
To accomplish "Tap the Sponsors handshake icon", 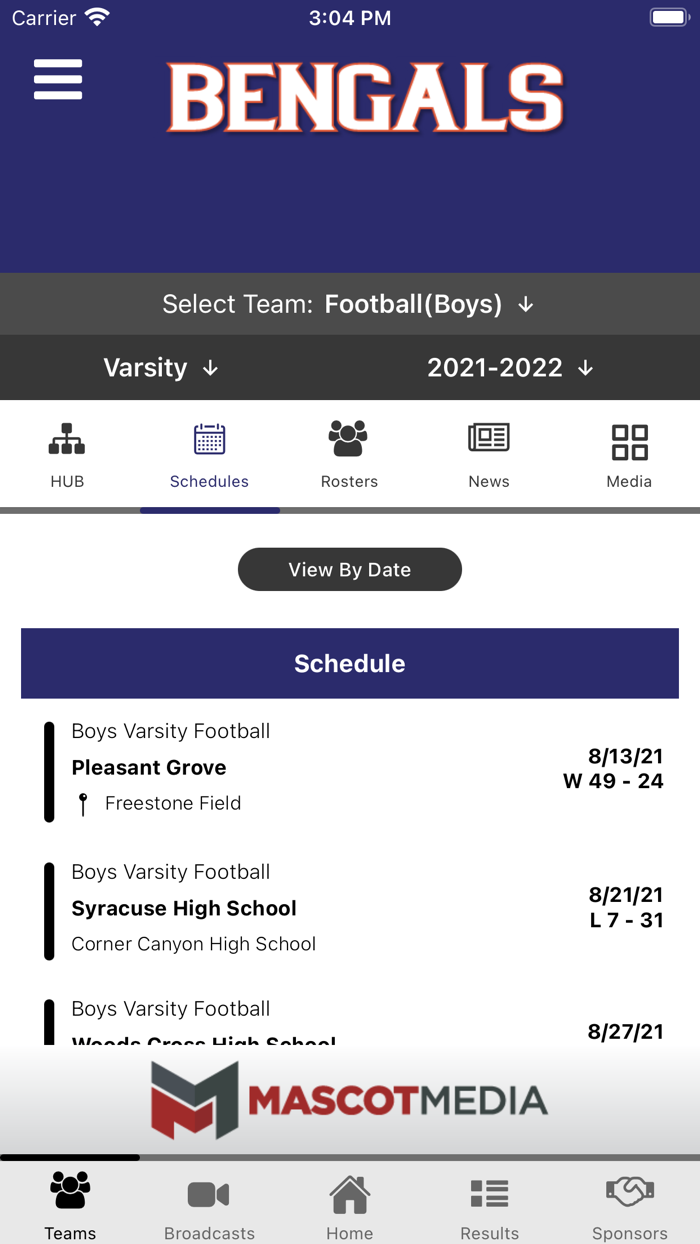I will tap(629, 1192).
